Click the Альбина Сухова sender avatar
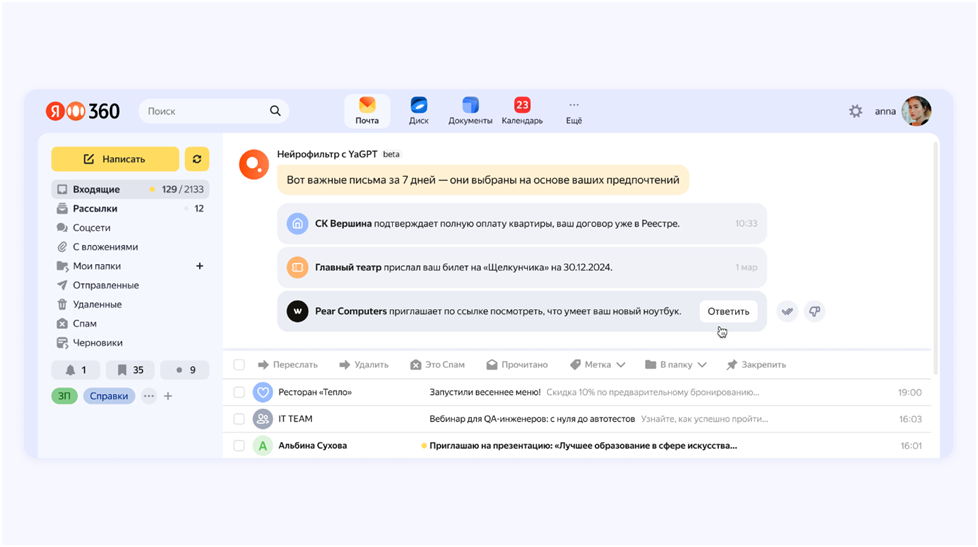Image resolution: width=978 pixels, height=547 pixels. click(x=263, y=446)
